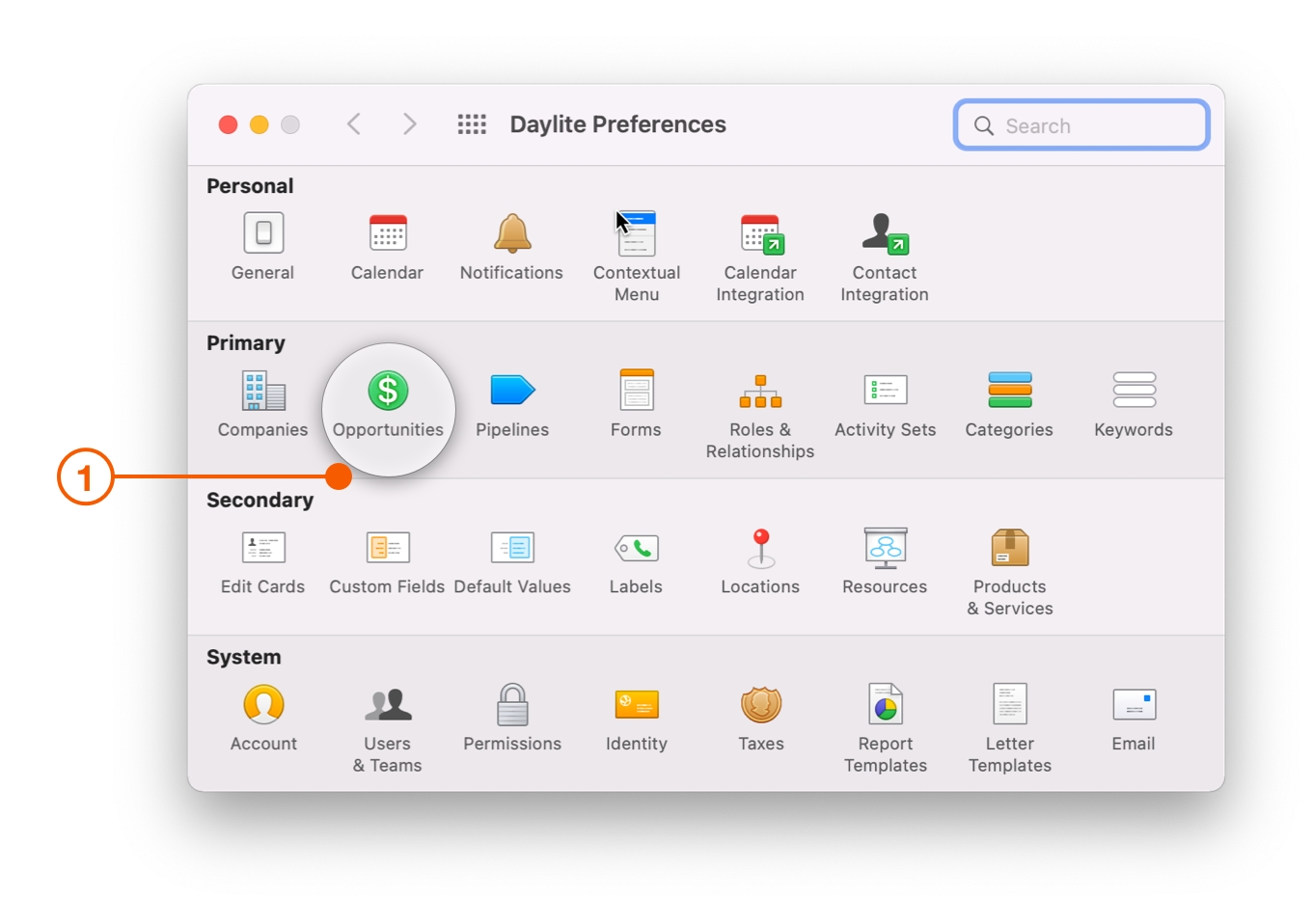1312x924 pixels.
Task: Open Keywords preferences
Action: pyautogui.click(x=1134, y=392)
